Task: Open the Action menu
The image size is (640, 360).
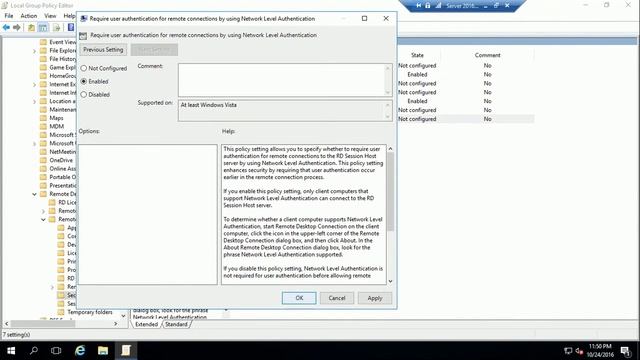Action: 29,16
